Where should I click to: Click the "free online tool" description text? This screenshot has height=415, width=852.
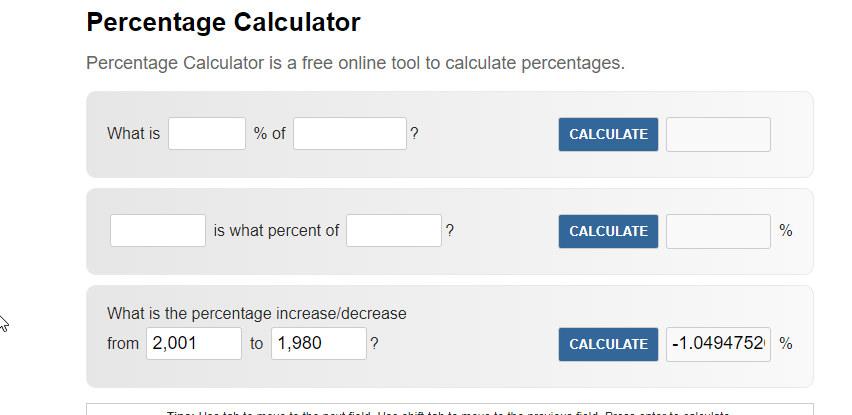[355, 64]
